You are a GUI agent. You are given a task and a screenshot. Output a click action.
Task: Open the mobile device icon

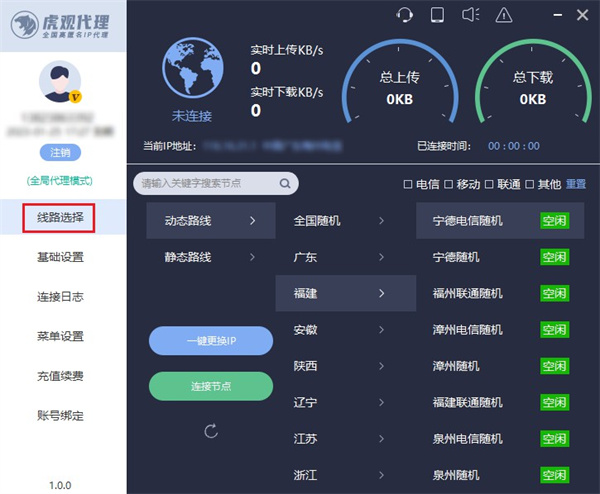pos(437,14)
